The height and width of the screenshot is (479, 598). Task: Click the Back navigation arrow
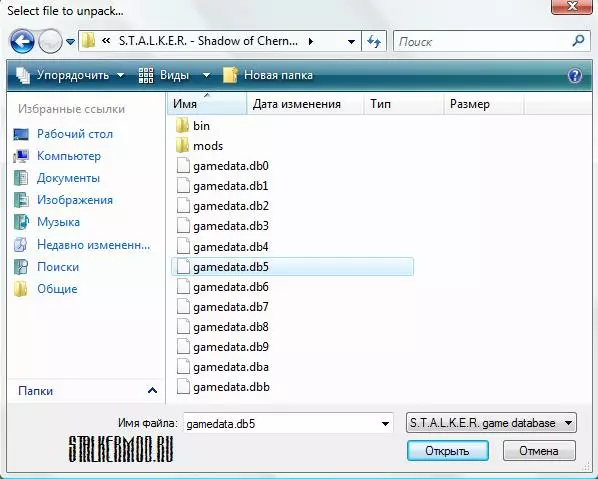pos(22,41)
